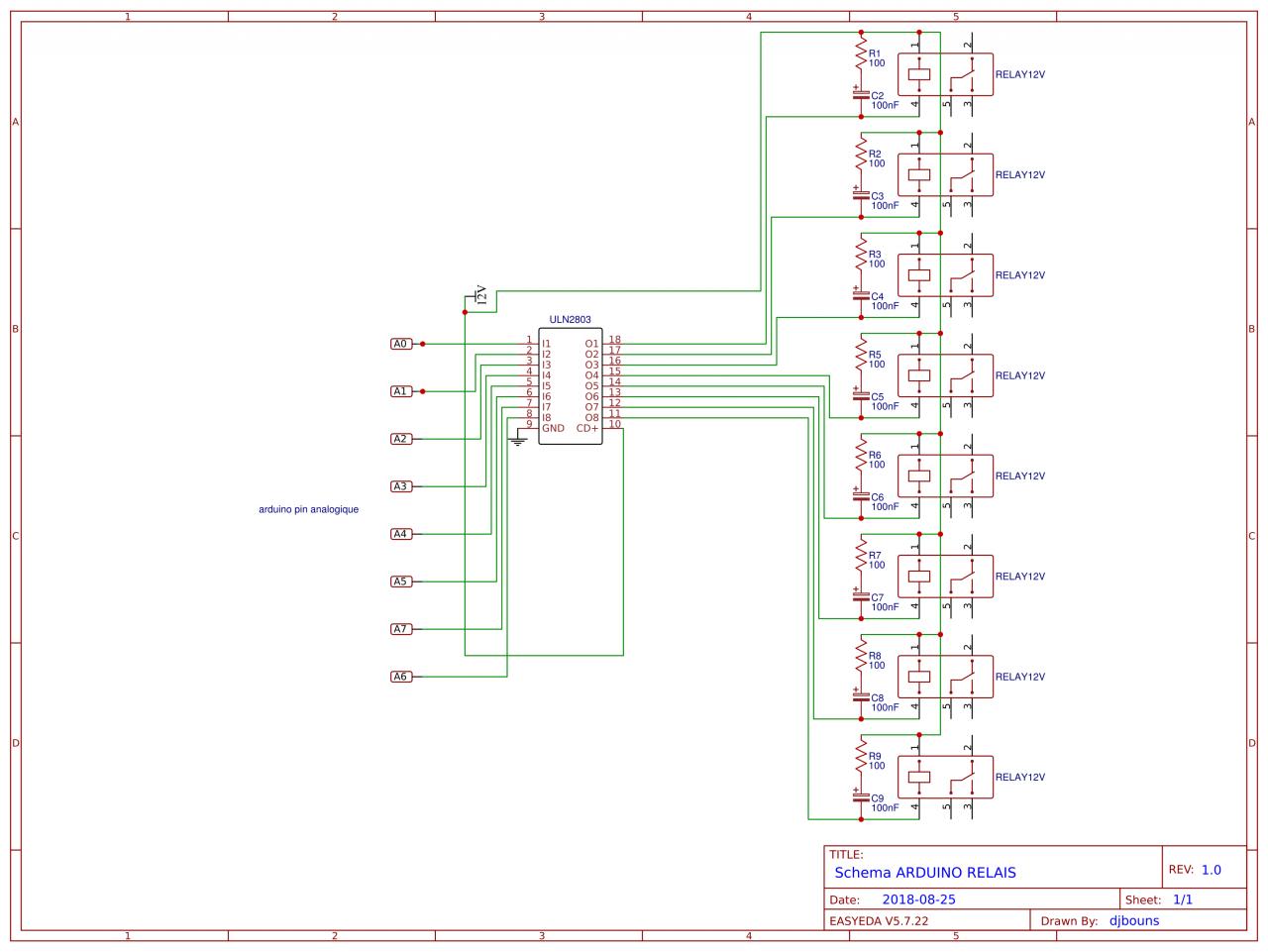Screen dimensions: 1268x952
Task: Pick the A2 net label
Action: tap(400, 439)
